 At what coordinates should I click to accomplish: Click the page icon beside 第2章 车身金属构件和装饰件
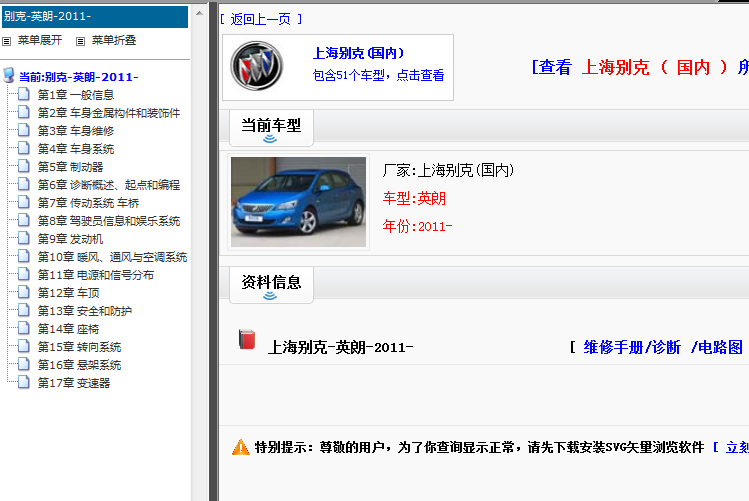point(23,112)
